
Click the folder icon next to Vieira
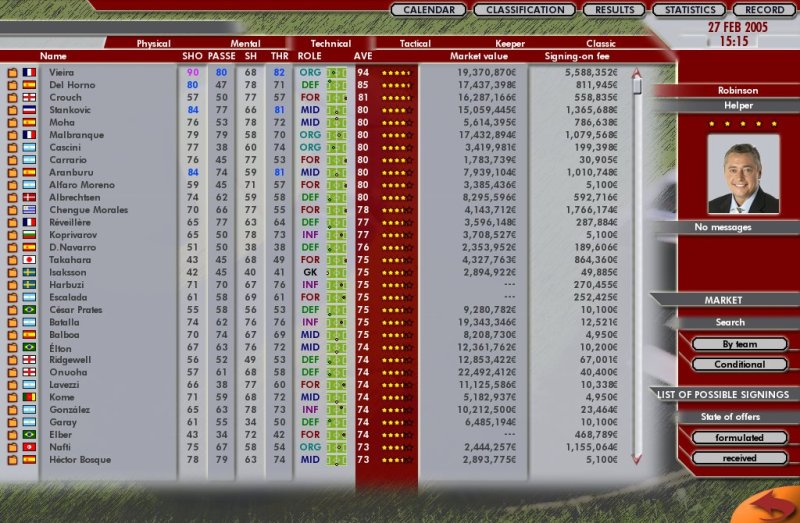[x=13, y=73]
